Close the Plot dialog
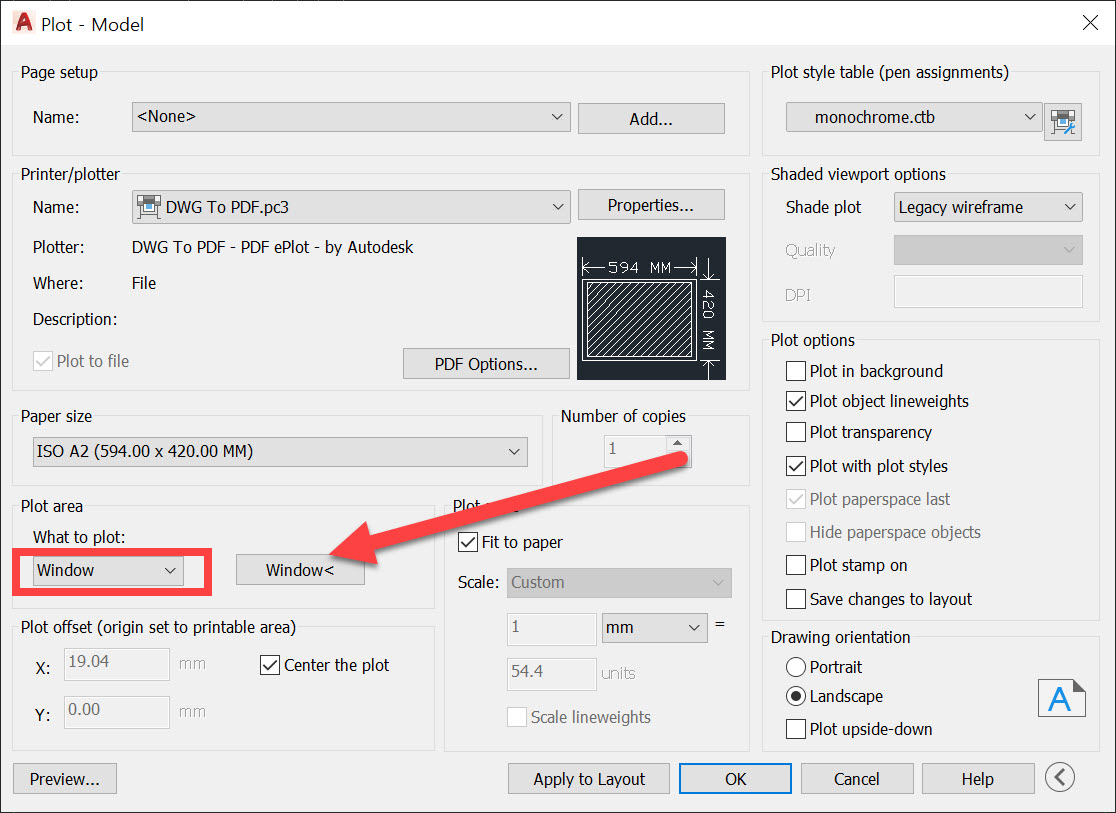The image size is (1116, 813). coord(1090,23)
